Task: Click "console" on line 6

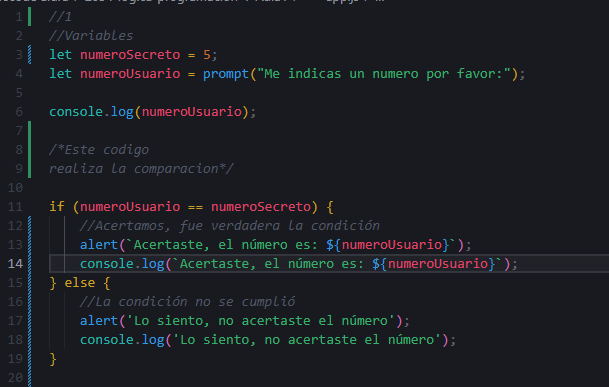Action: (76, 112)
